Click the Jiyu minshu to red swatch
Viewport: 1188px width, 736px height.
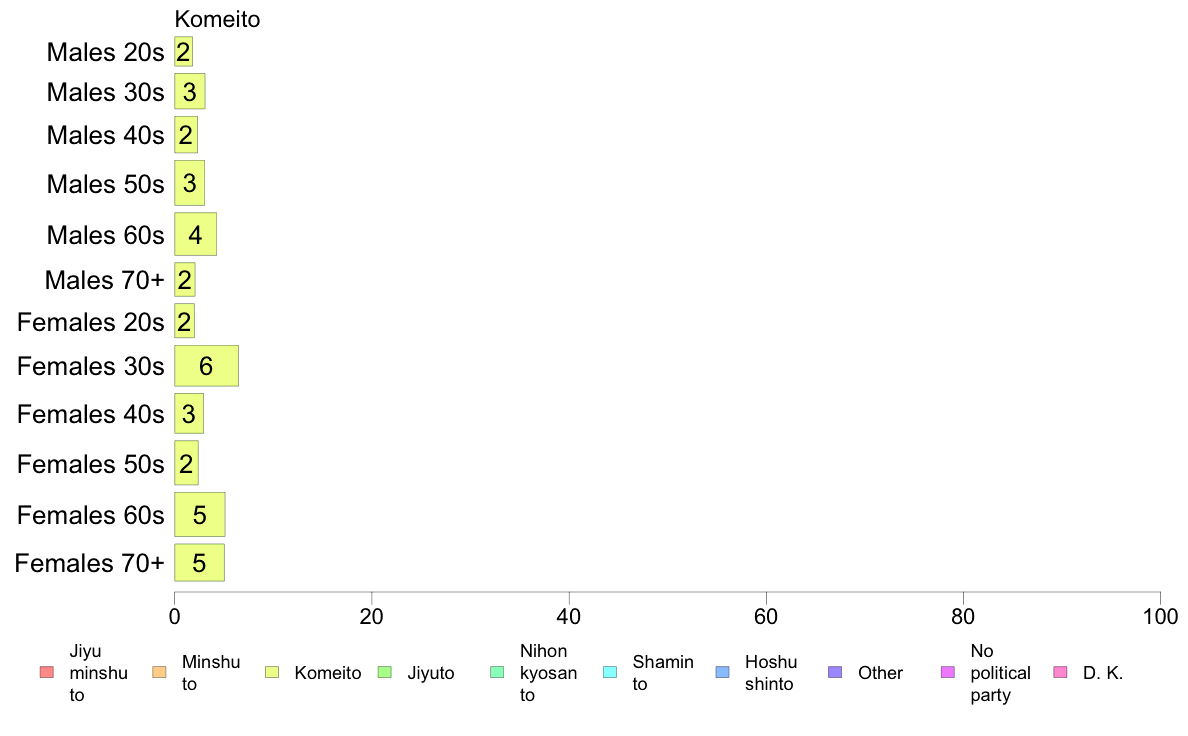(x=47, y=672)
